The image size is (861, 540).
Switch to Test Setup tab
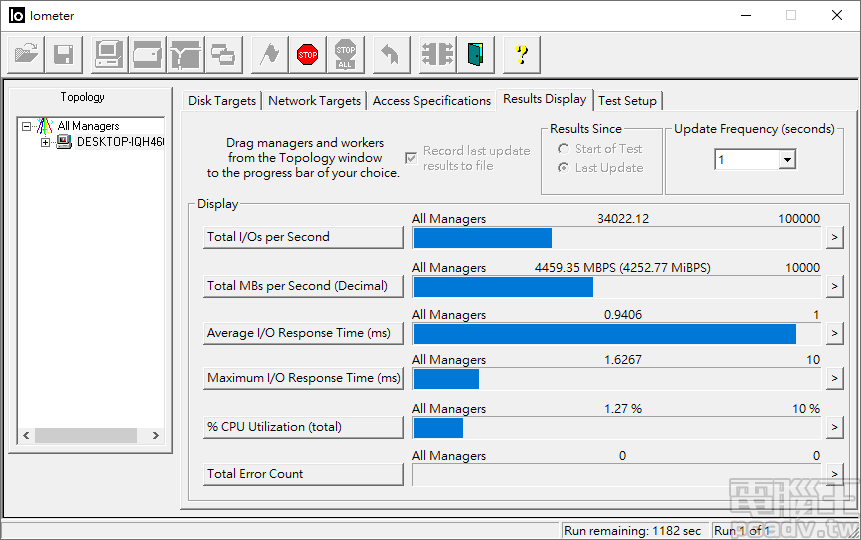(x=628, y=101)
